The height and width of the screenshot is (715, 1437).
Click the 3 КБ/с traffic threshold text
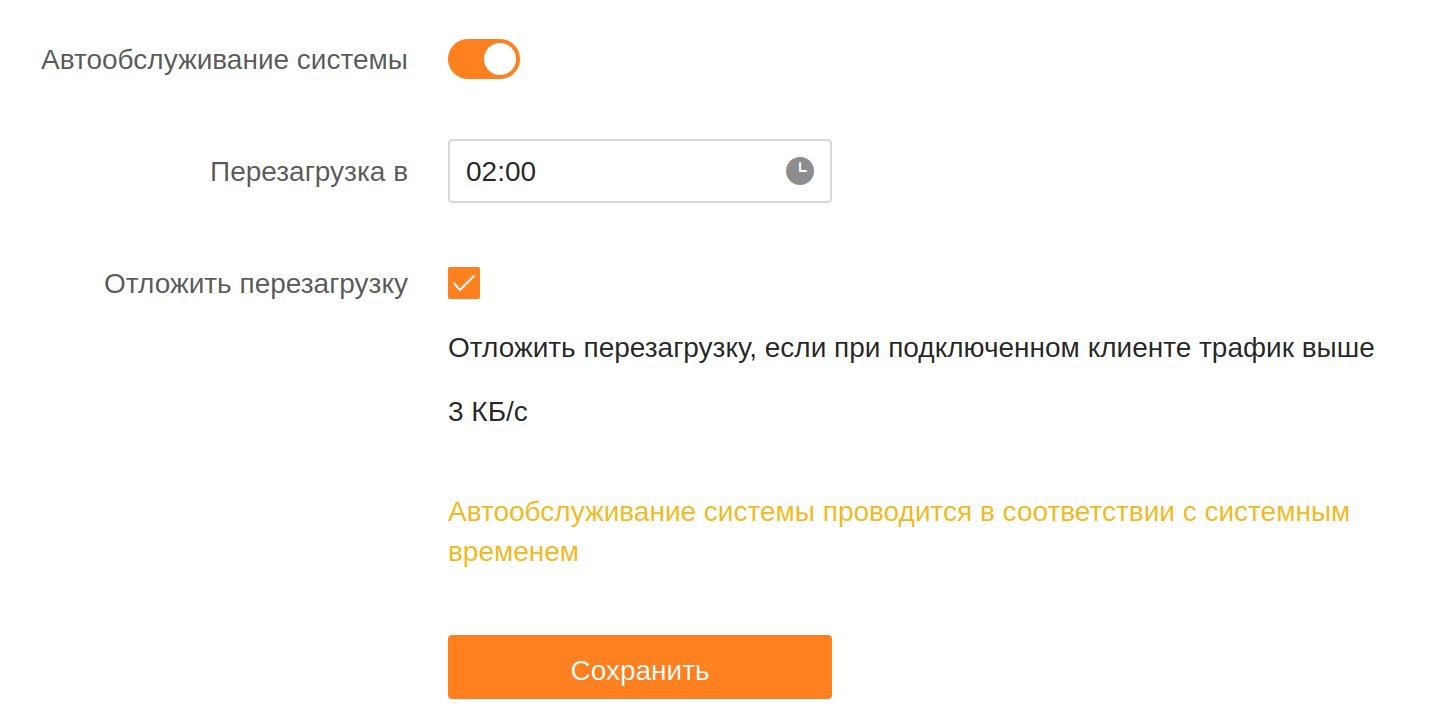tap(487, 412)
